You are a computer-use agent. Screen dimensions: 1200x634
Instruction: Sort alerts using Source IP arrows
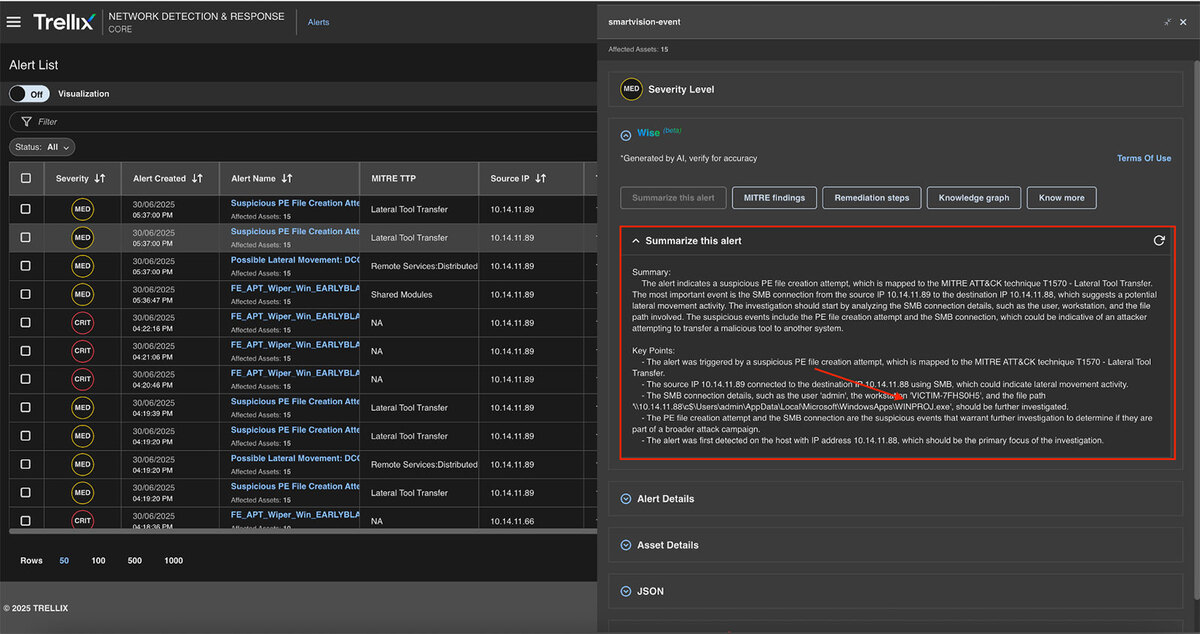541,178
